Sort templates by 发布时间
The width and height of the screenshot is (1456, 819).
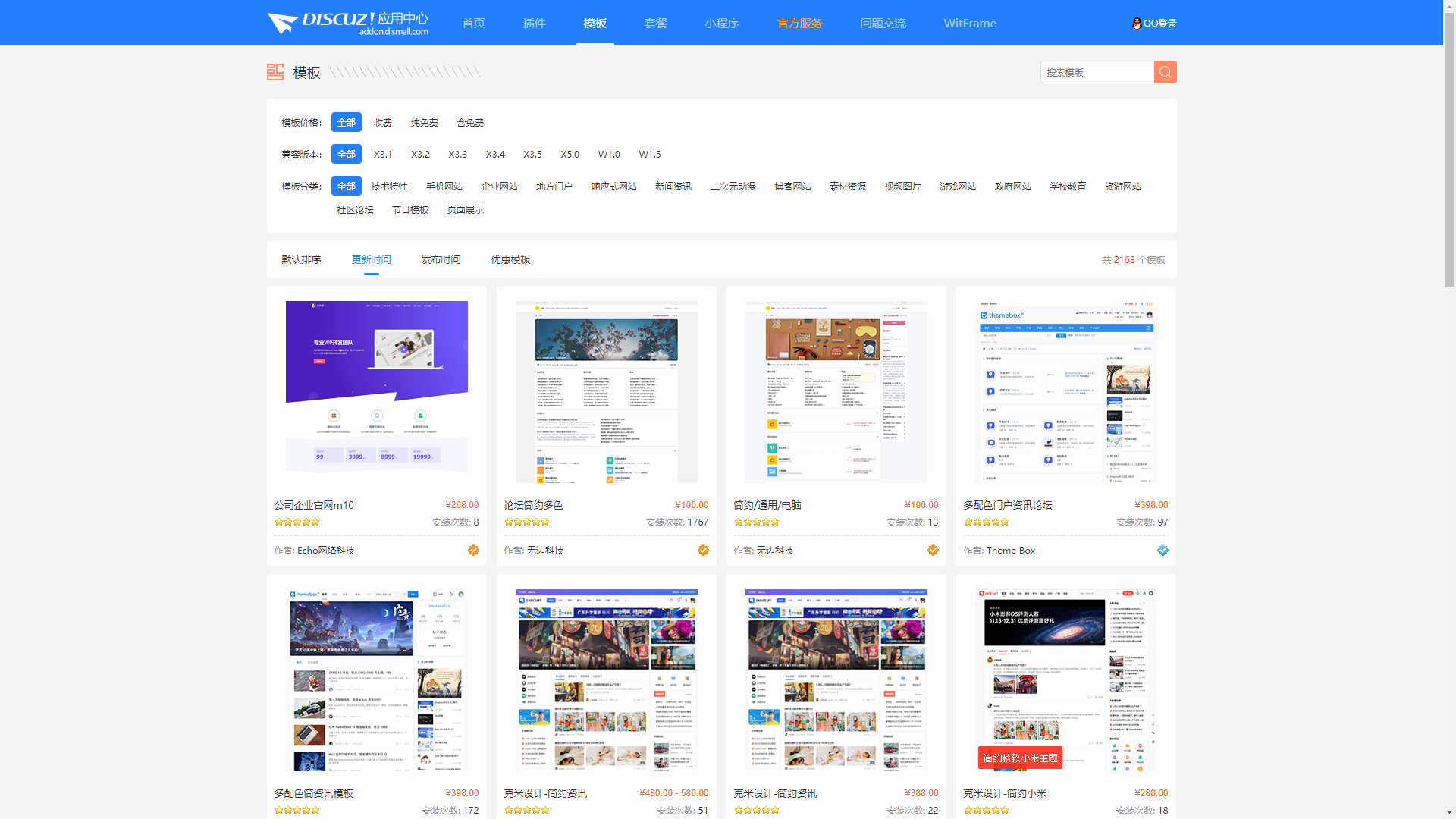[x=441, y=259]
